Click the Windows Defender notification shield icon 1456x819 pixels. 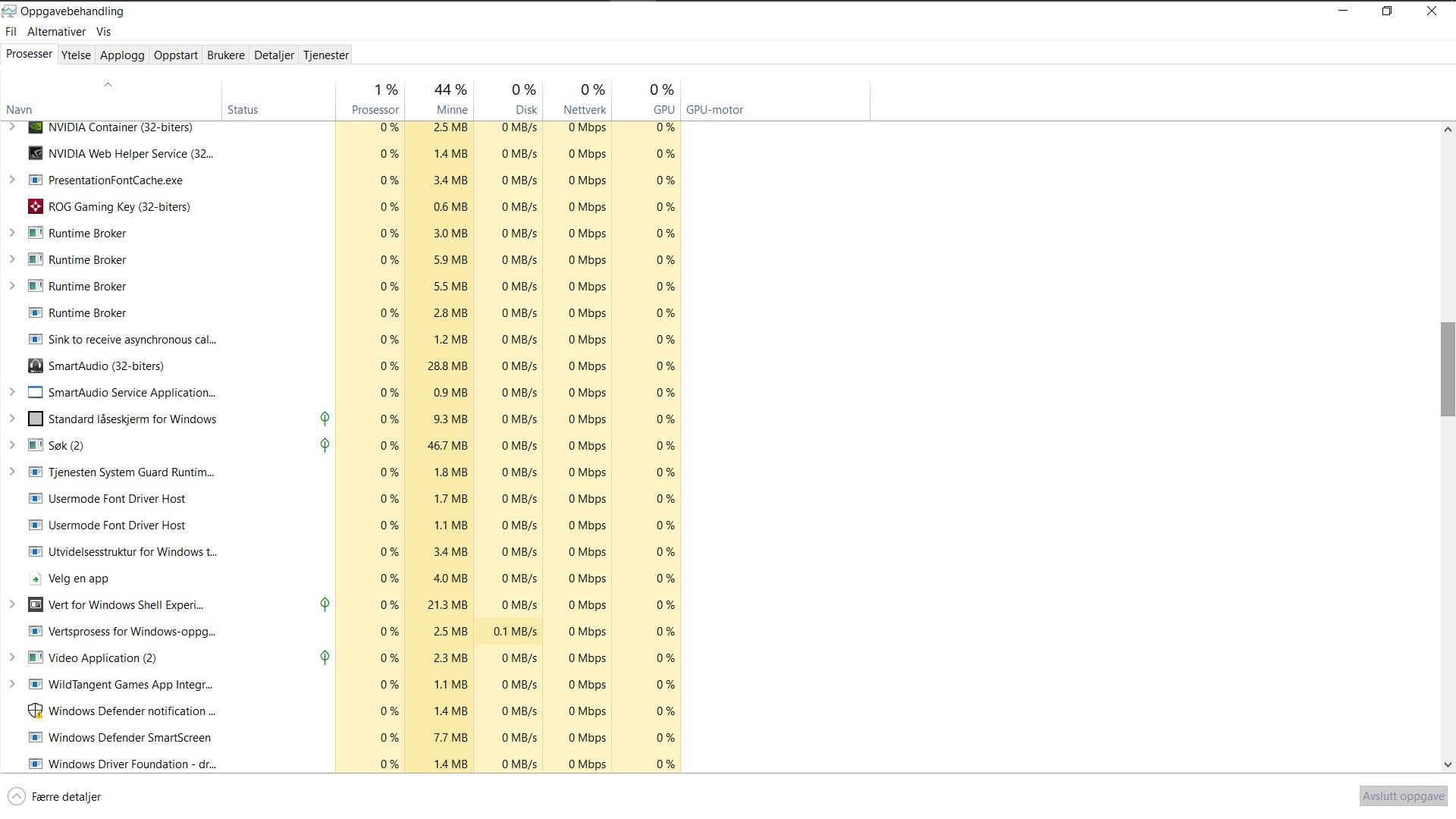(35, 711)
